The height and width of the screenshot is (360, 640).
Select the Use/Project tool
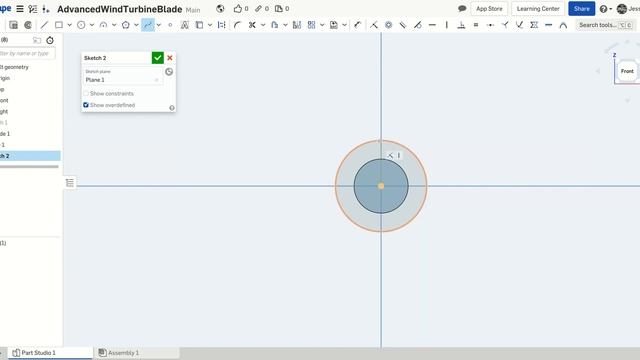point(199,25)
